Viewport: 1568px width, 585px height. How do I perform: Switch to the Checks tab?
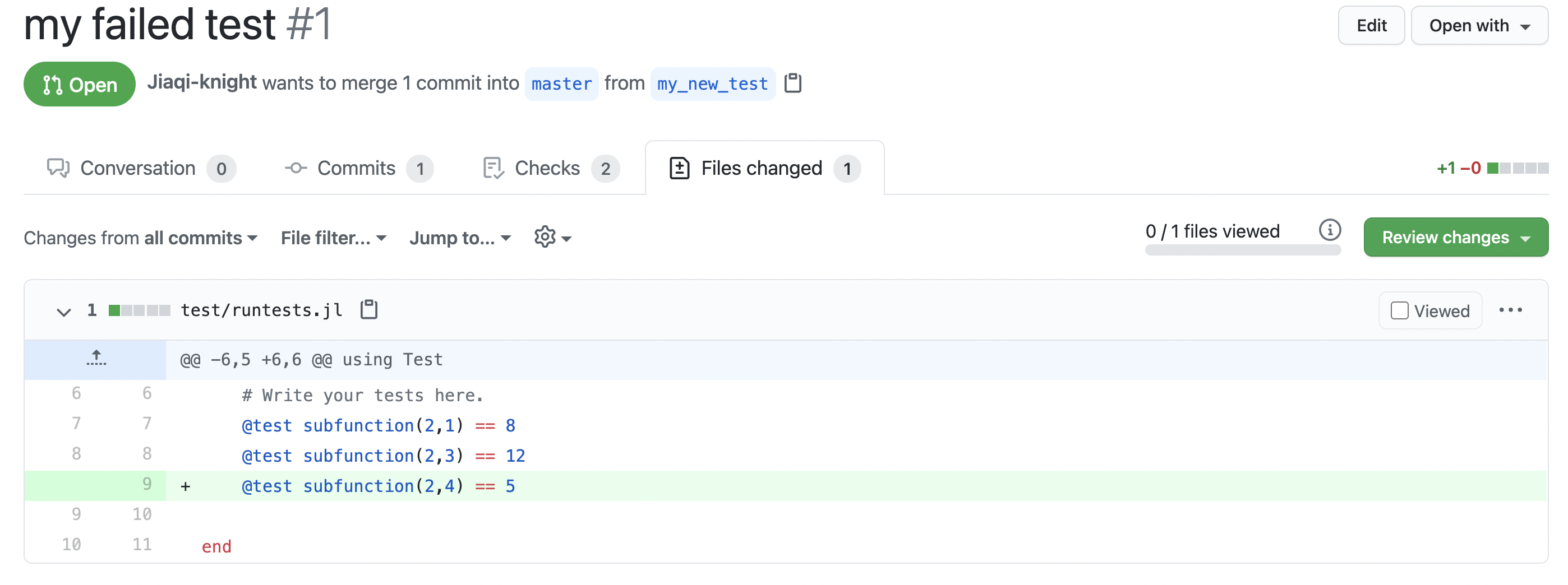coord(550,169)
